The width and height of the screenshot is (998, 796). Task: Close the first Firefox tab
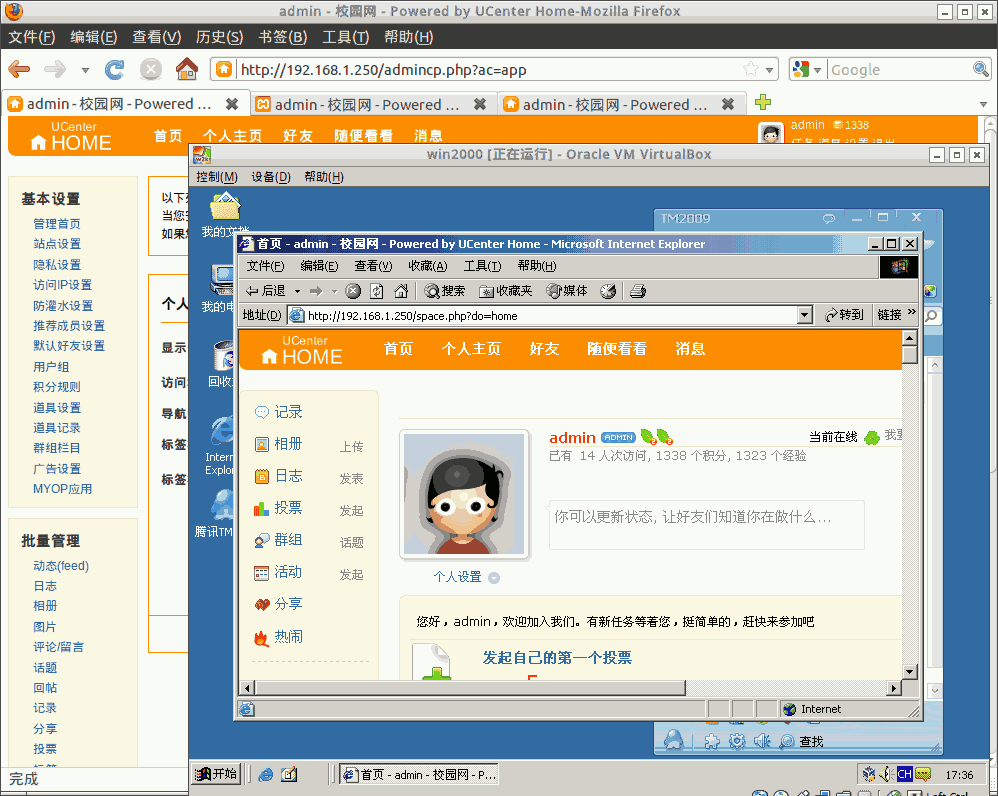tap(232, 104)
